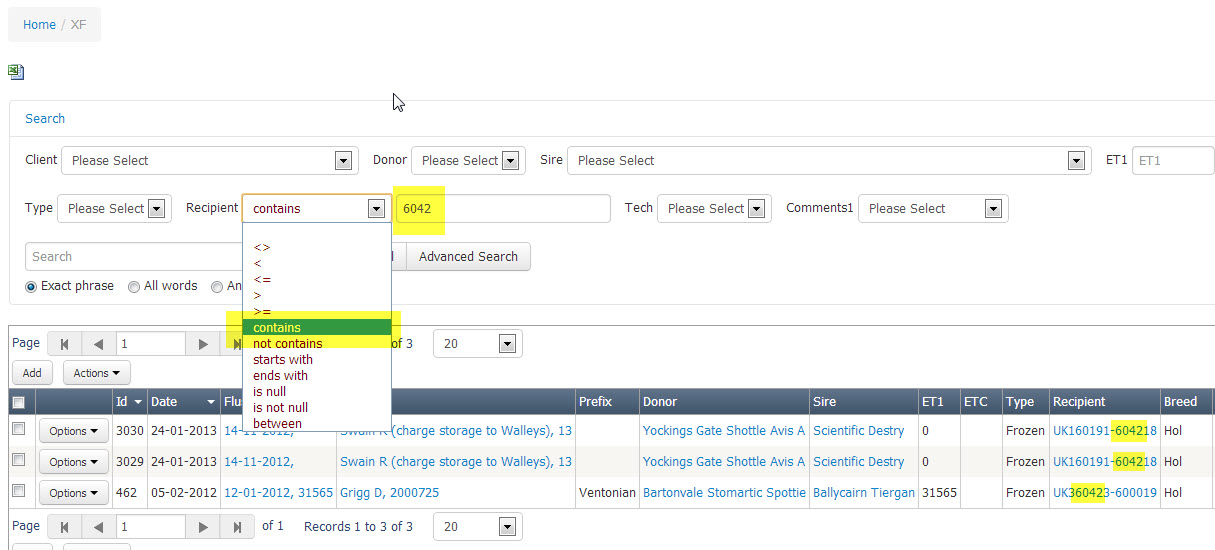
Task: Open Options menu for record 462
Action: [74, 493]
